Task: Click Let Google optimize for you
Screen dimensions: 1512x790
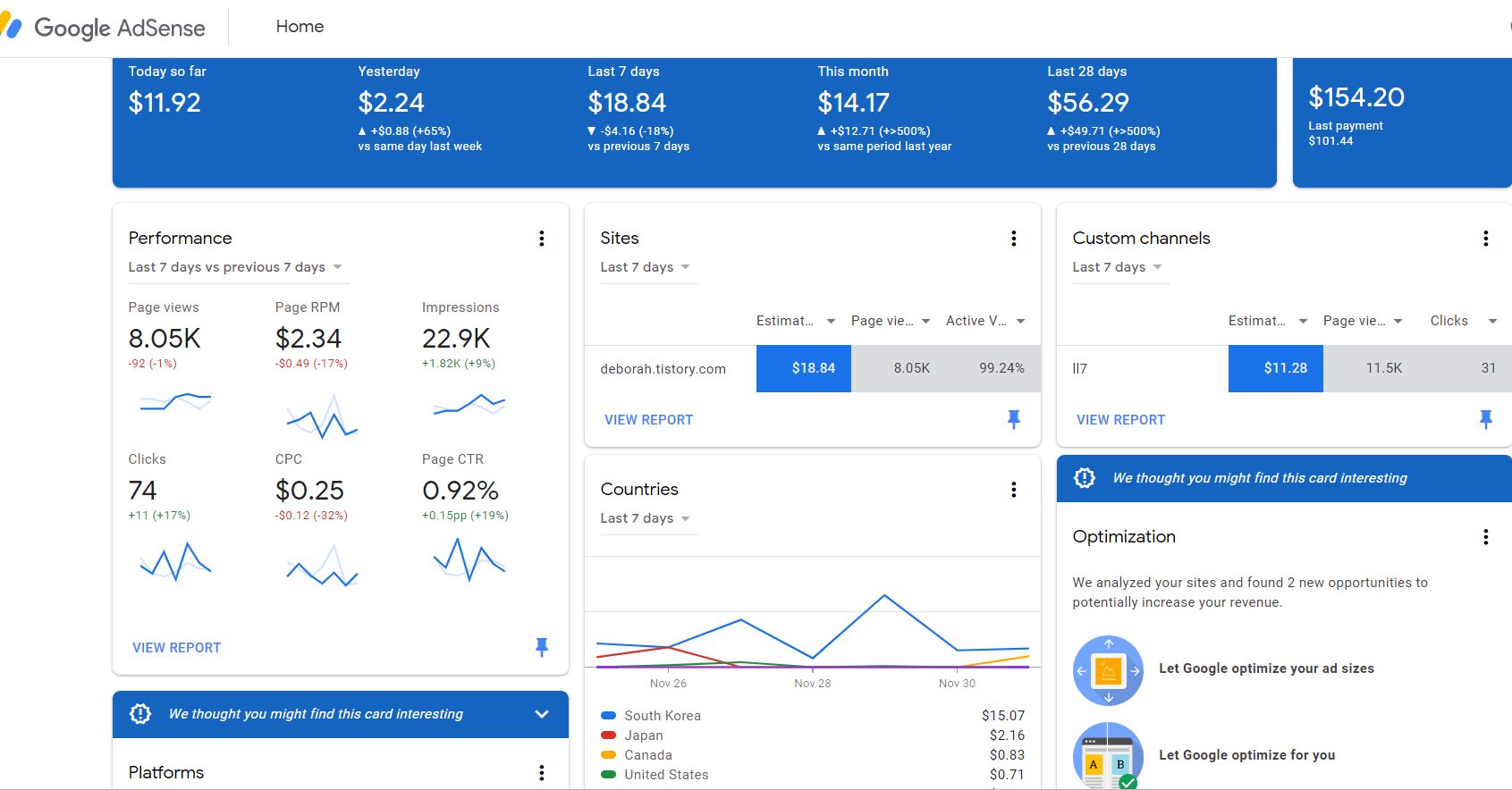Action: pos(1246,755)
